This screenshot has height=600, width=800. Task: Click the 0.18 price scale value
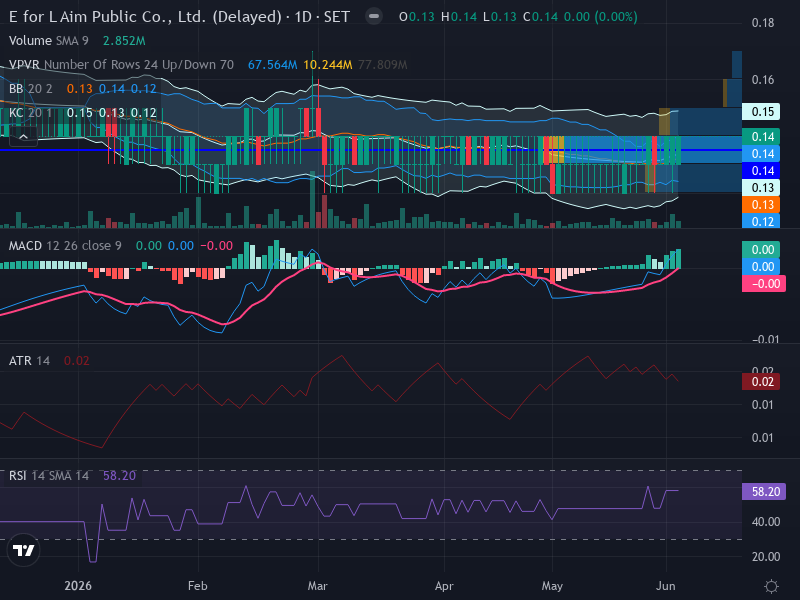763,23
